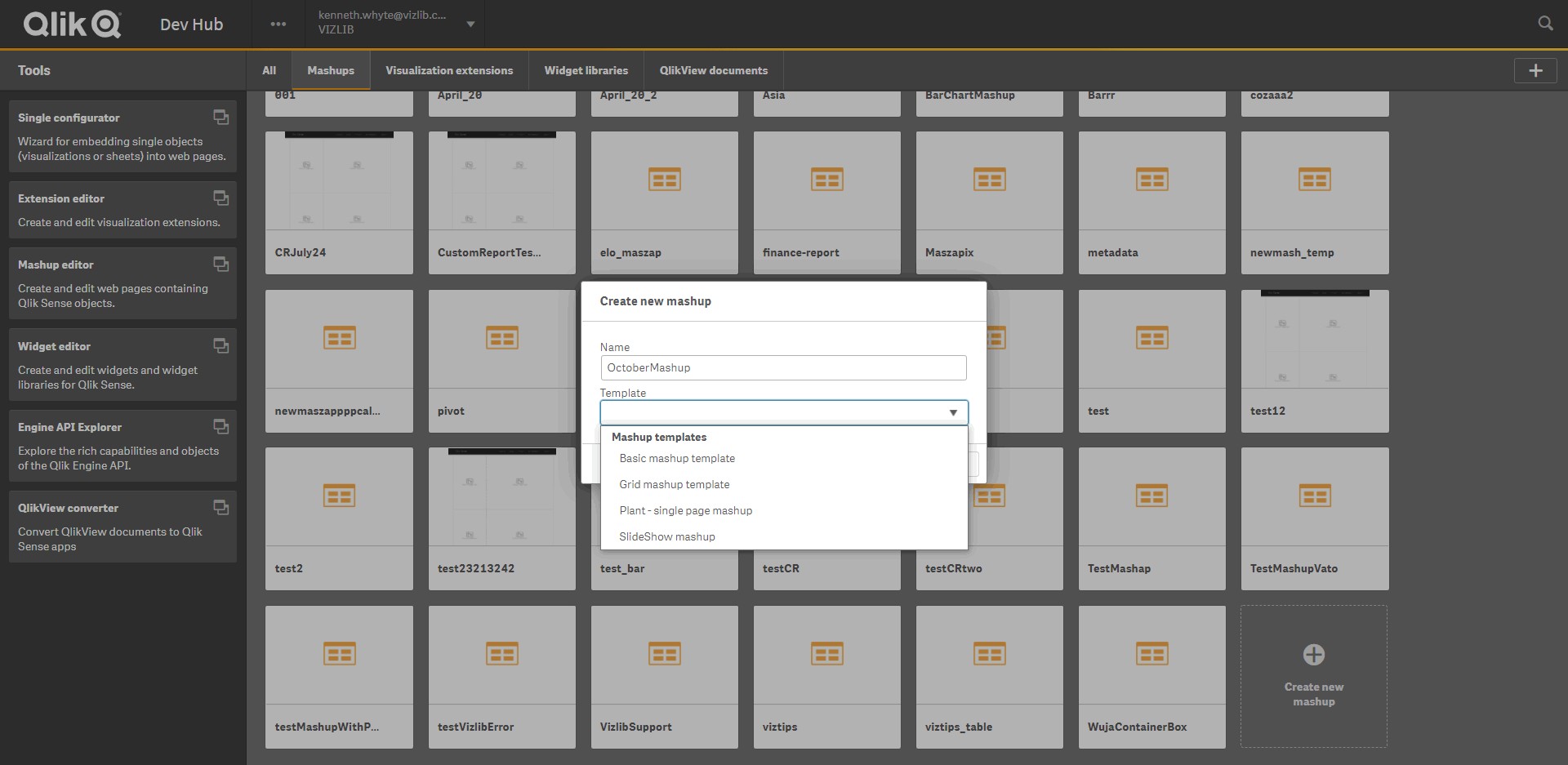Screen dimensions: 1568x765
Task: Open the Template dropdown box
Action: click(783, 412)
